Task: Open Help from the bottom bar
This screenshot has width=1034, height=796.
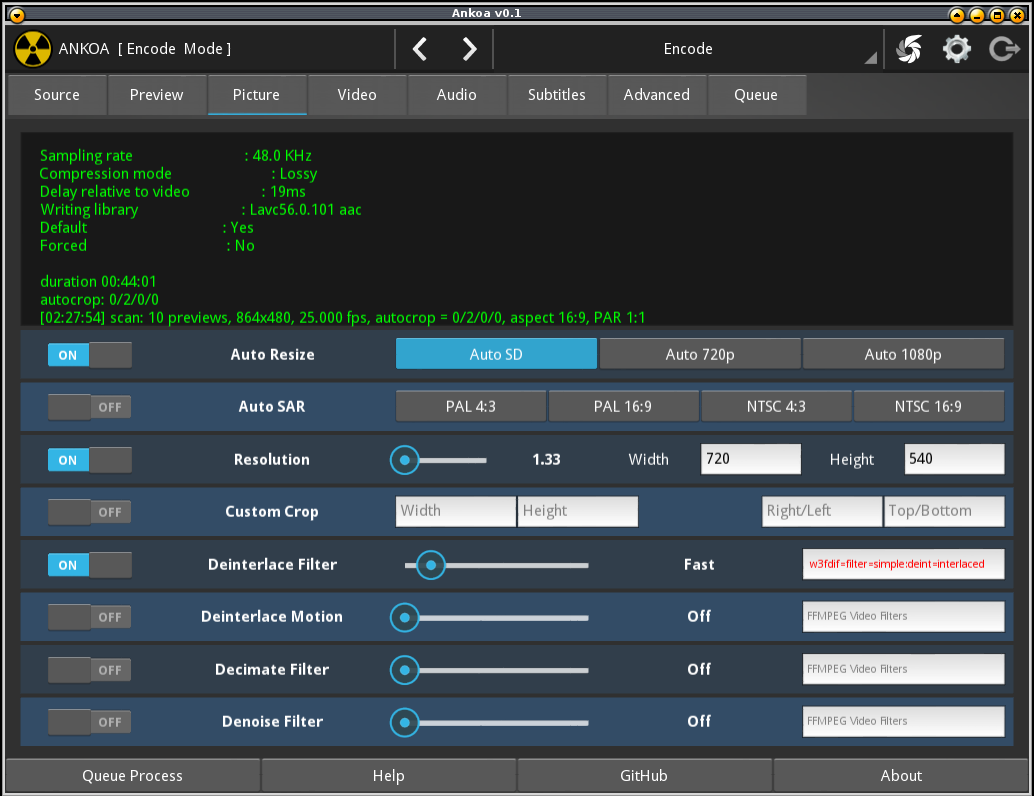Action: click(x=388, y=776)
